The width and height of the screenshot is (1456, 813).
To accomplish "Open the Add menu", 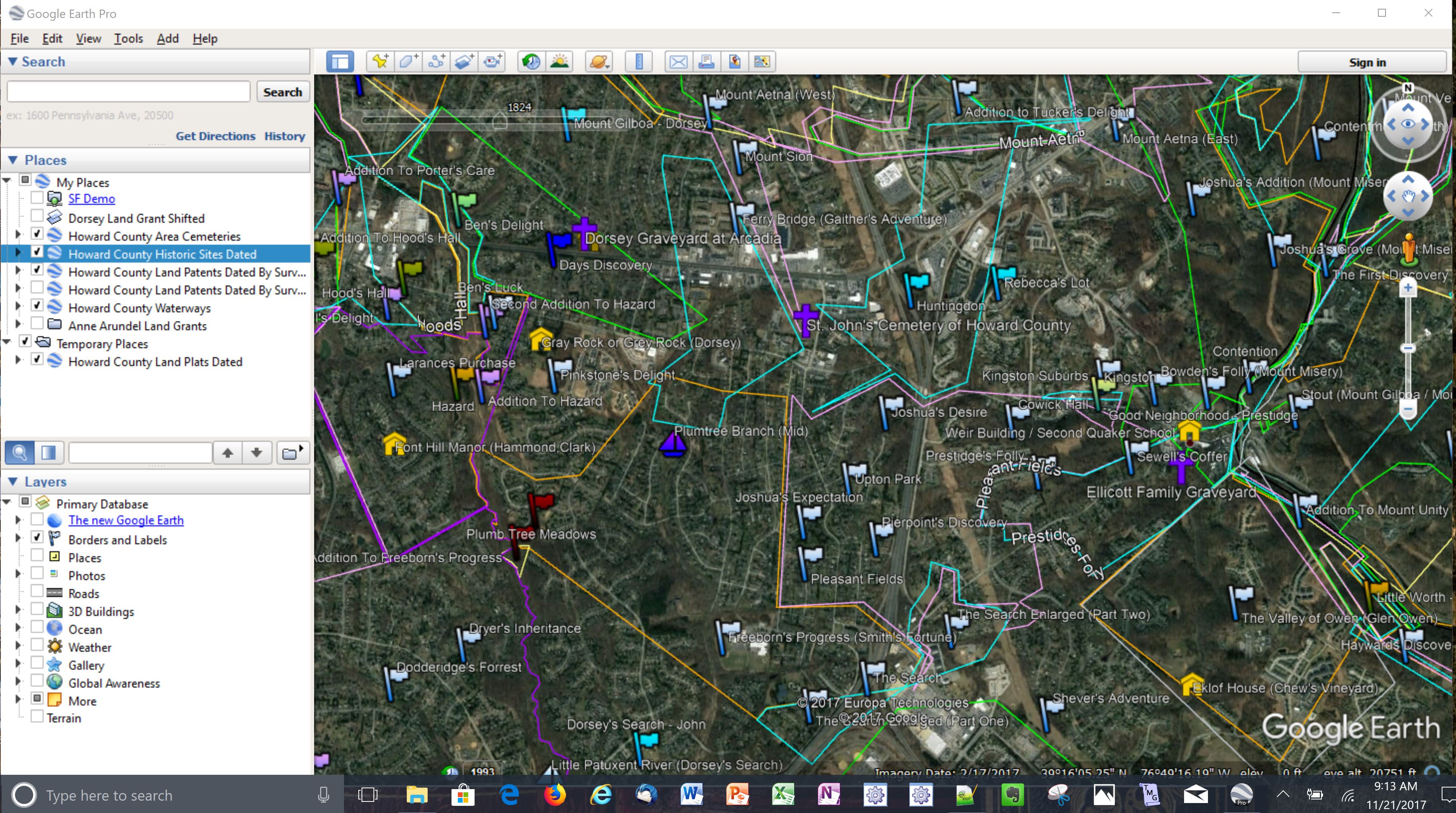I will (x=167, y=39).
